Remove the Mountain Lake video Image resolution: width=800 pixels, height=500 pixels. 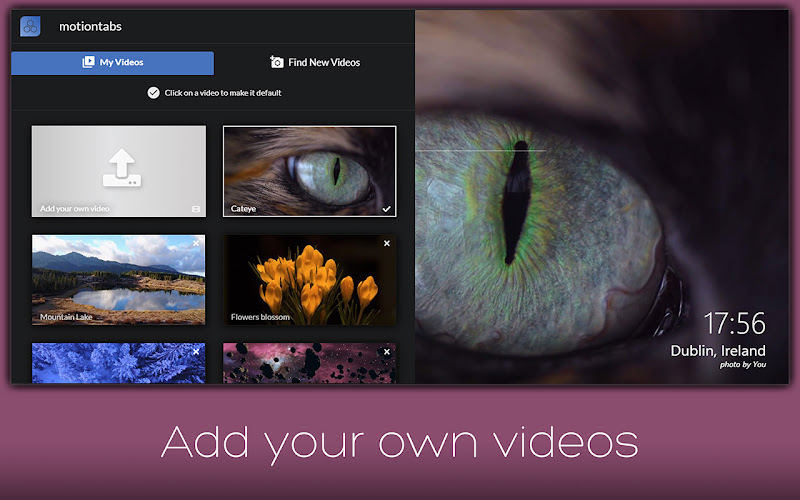tap(196, 244)
